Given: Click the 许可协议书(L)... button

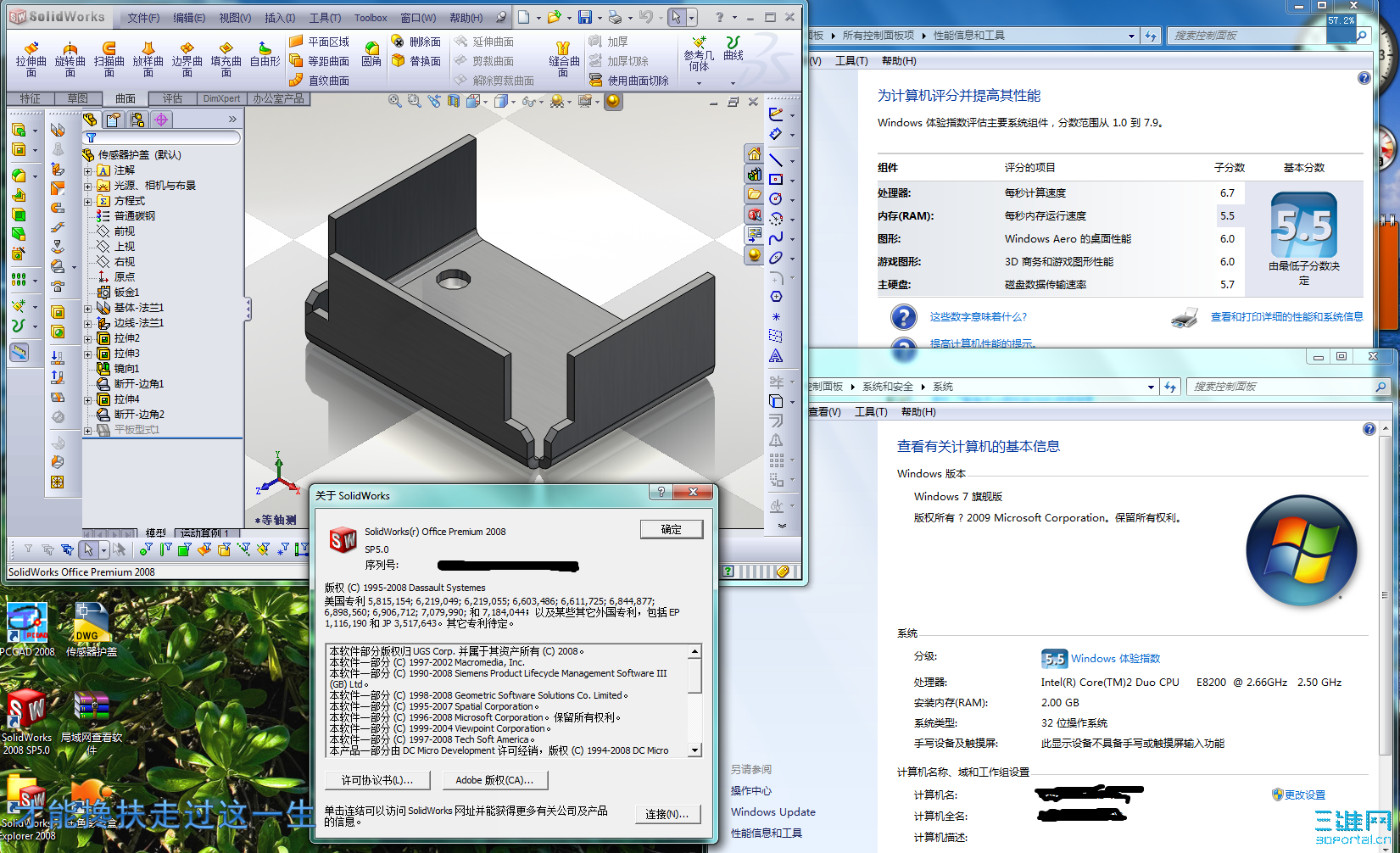Looking at the screenshot, I should 377,780.
